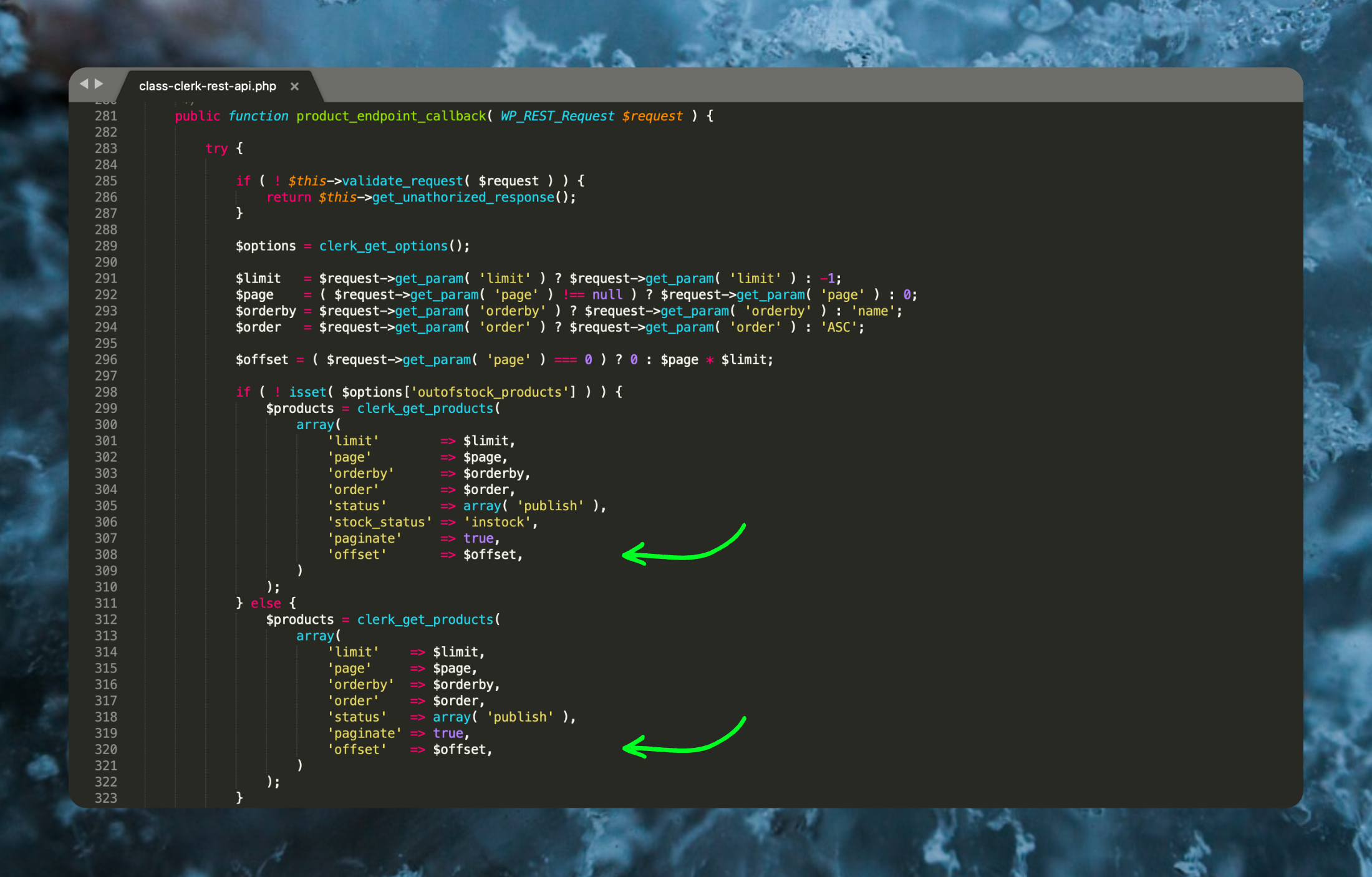
Task: Click the 'instock' string value
Action: pos(497,522)
